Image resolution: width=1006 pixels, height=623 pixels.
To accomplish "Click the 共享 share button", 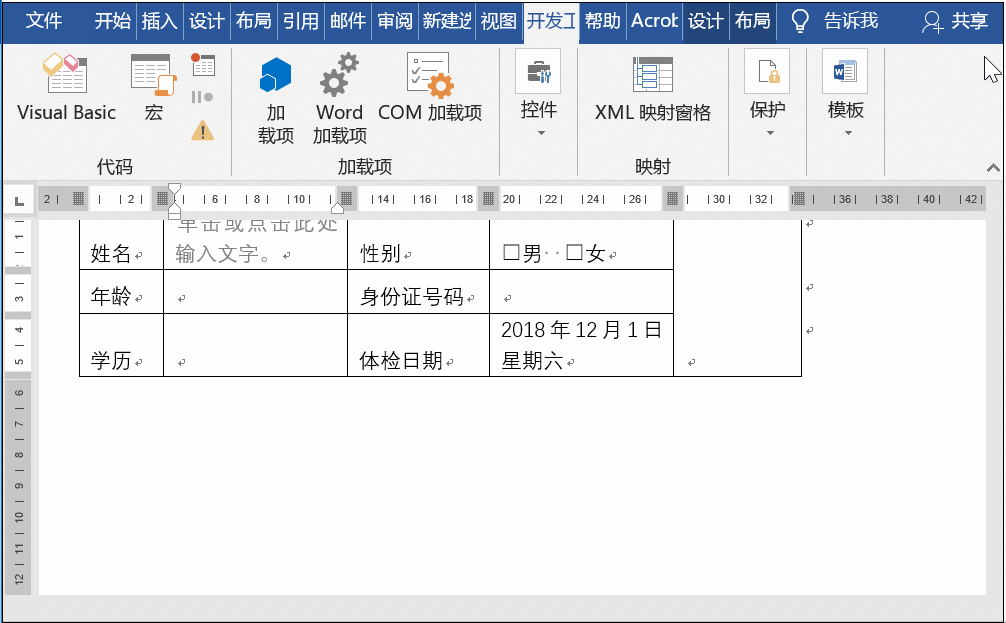I will pos(955,21).
